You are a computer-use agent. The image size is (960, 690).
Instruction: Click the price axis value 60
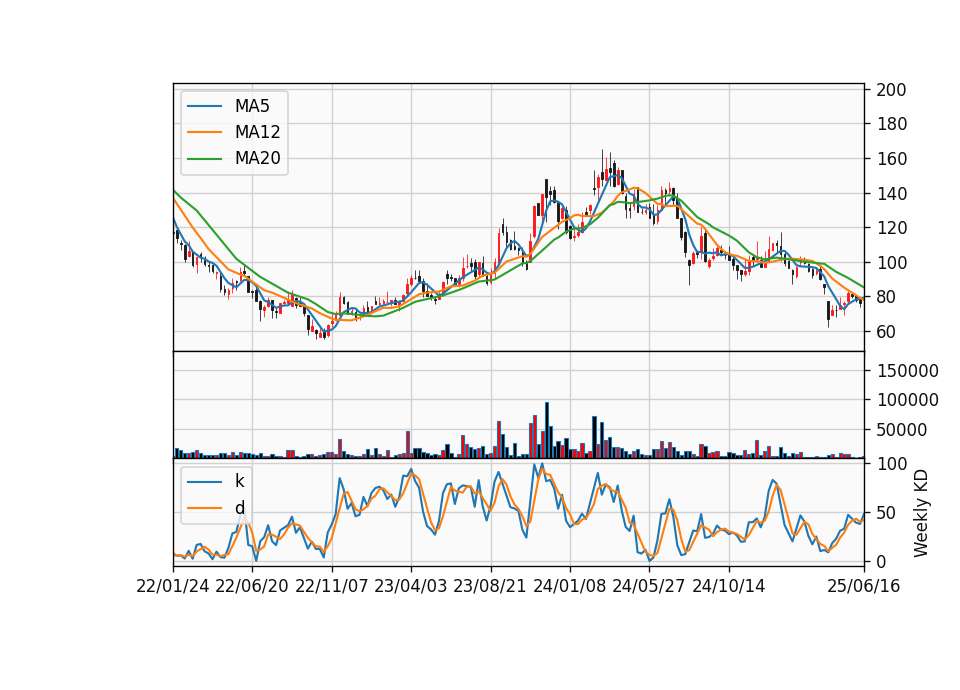click(887, 332)
